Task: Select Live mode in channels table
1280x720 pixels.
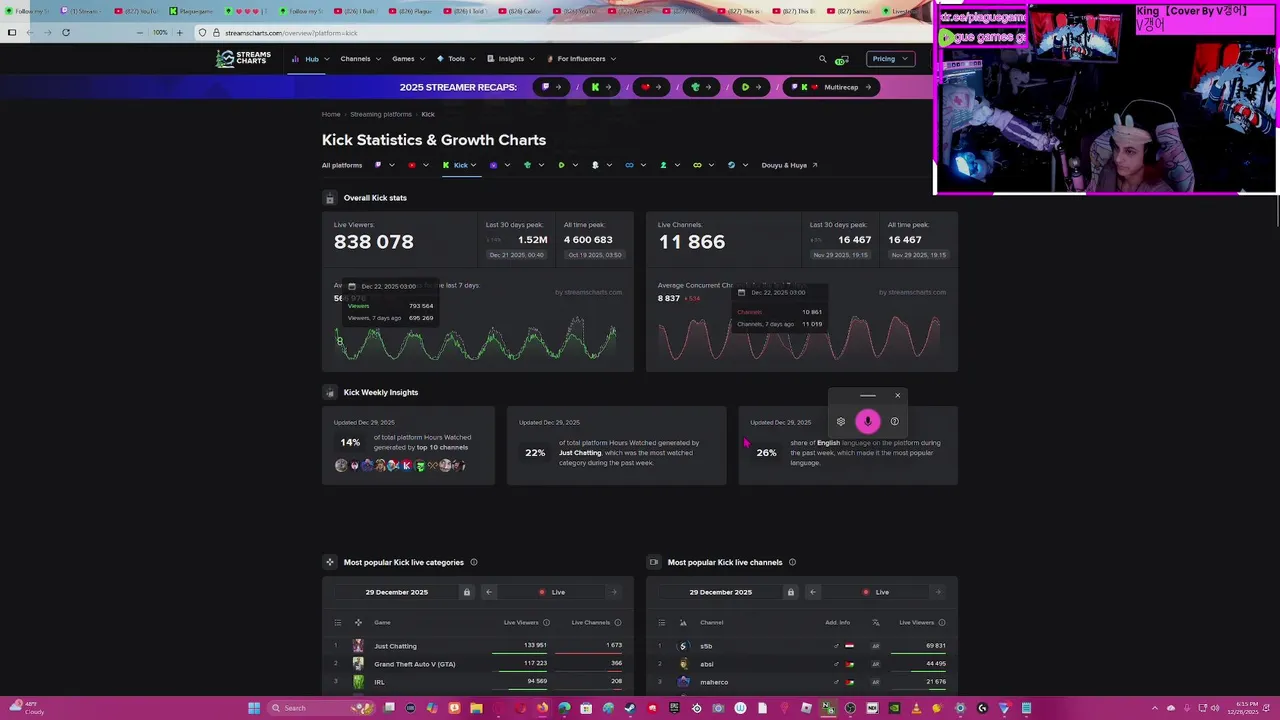Action: tap(876, 592)
